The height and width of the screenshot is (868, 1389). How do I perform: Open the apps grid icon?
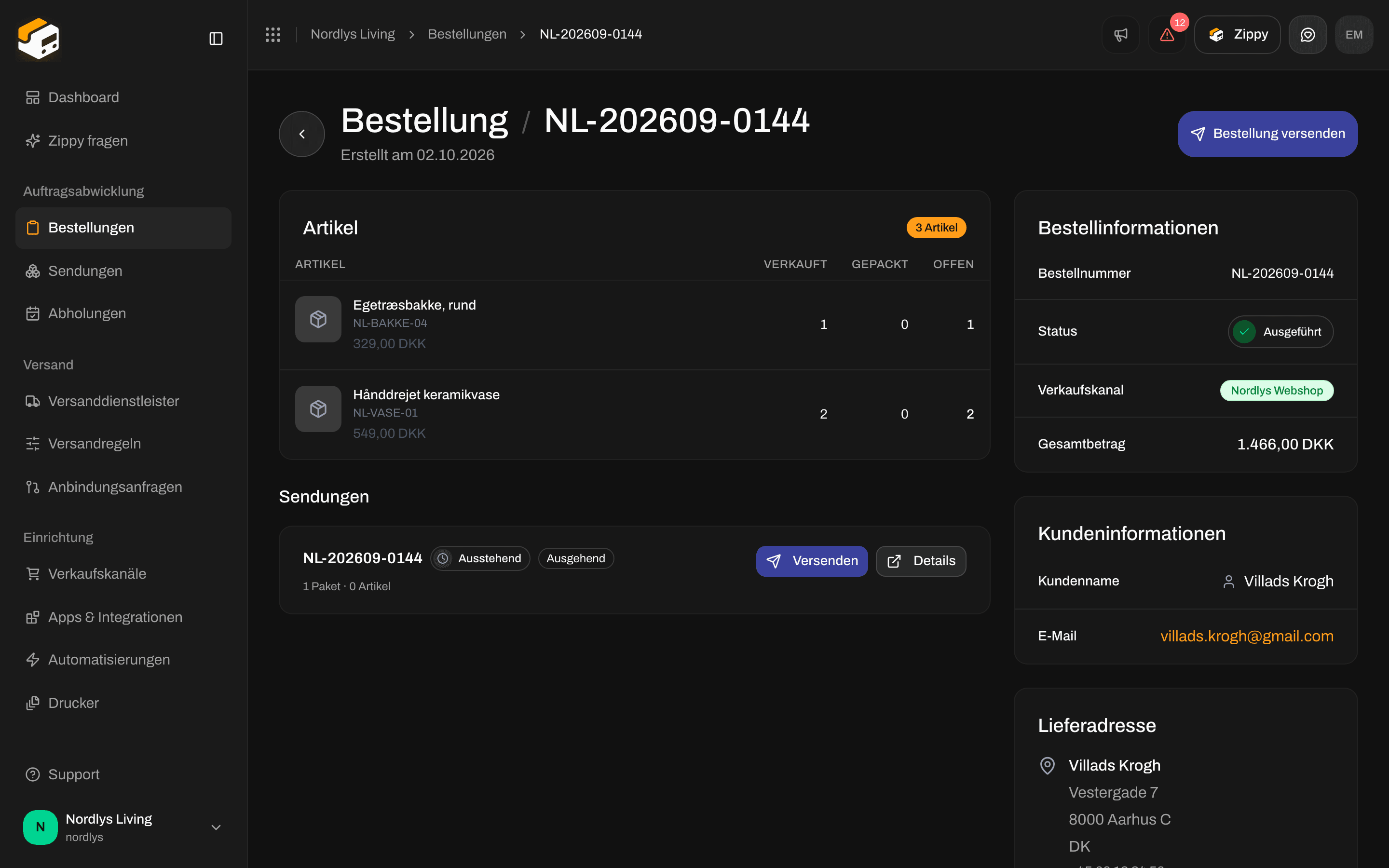272,34
